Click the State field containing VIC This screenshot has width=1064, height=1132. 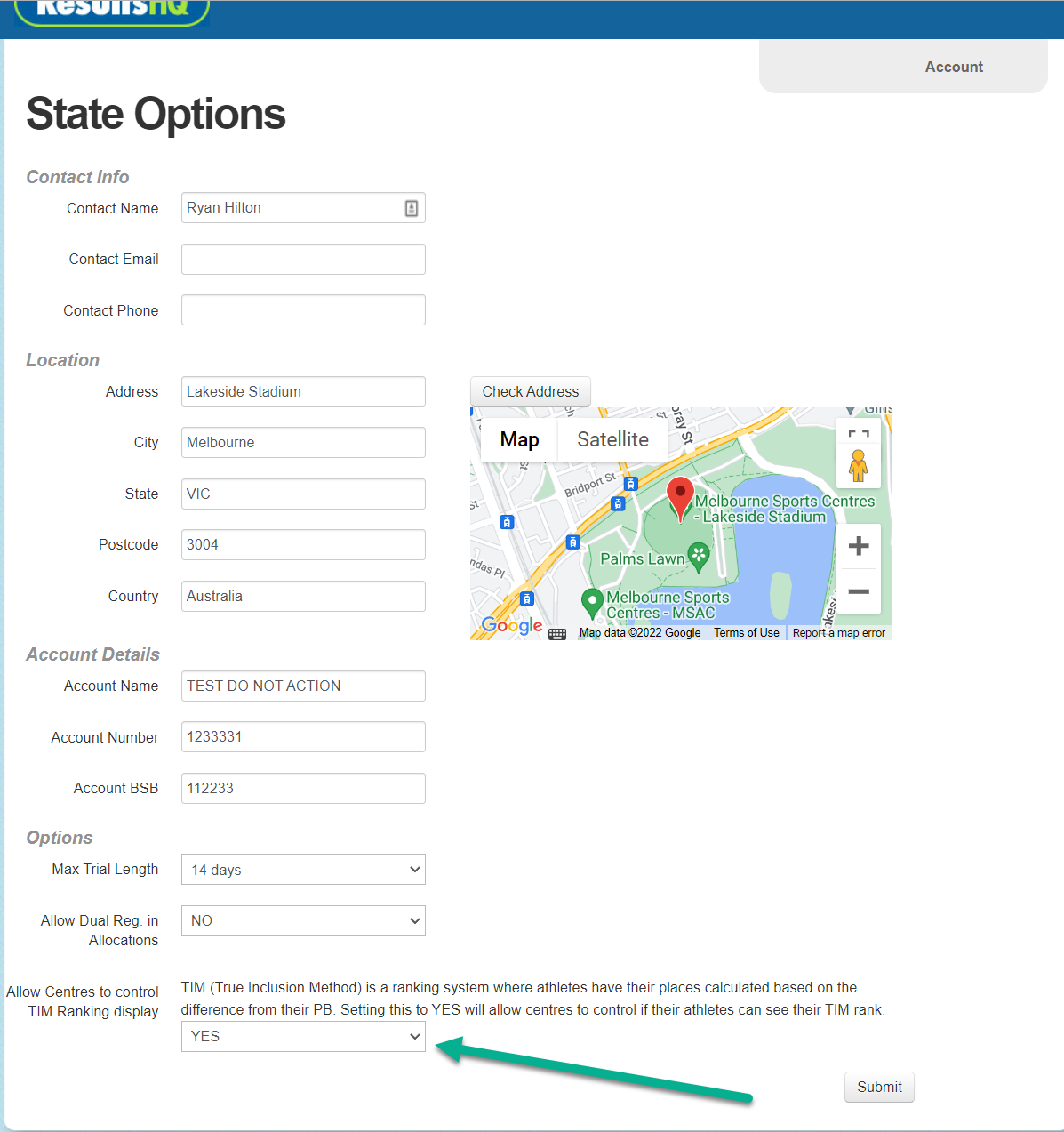(x=303, y=494)
